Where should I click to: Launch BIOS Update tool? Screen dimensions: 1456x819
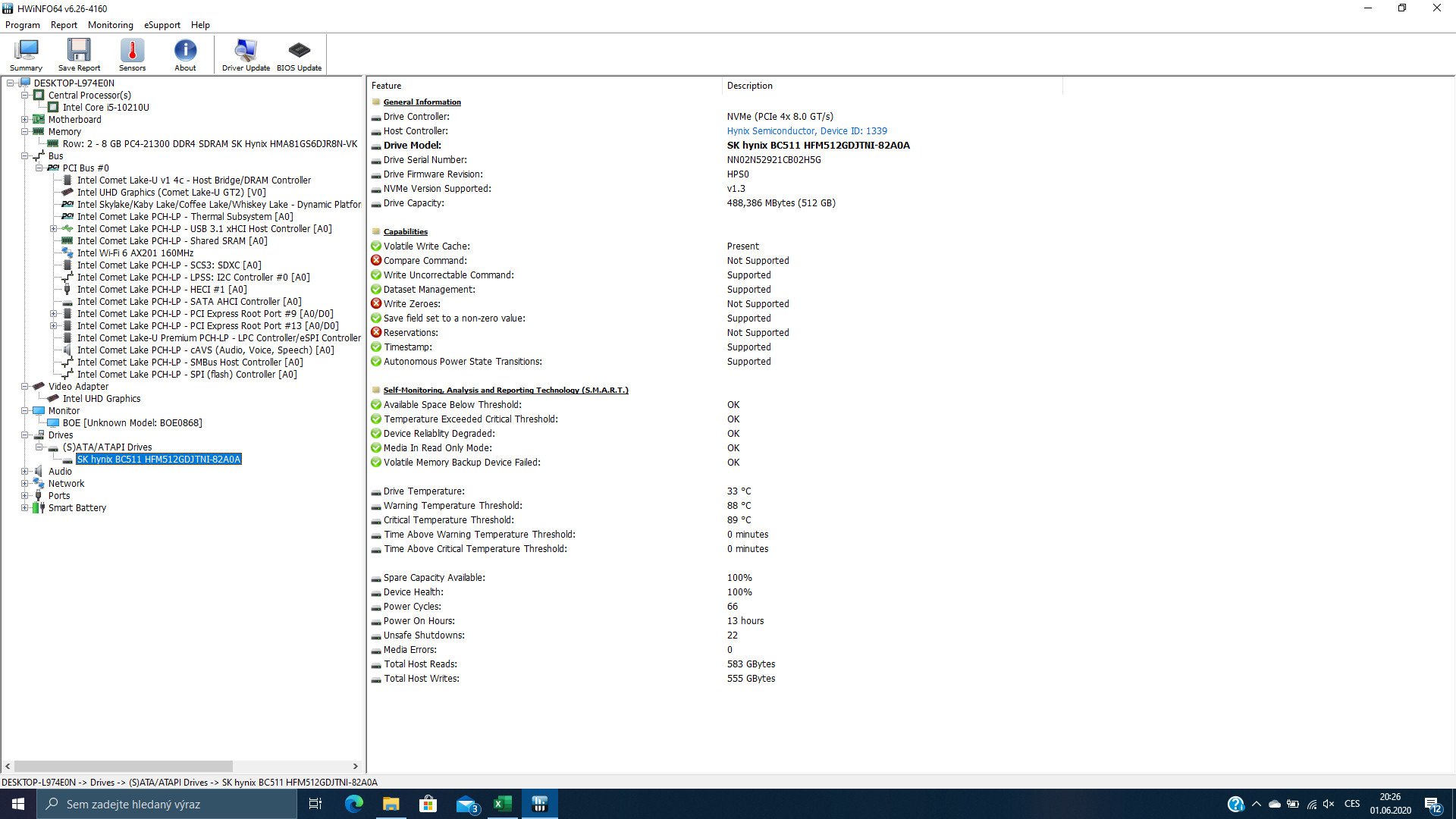[299, 55]
